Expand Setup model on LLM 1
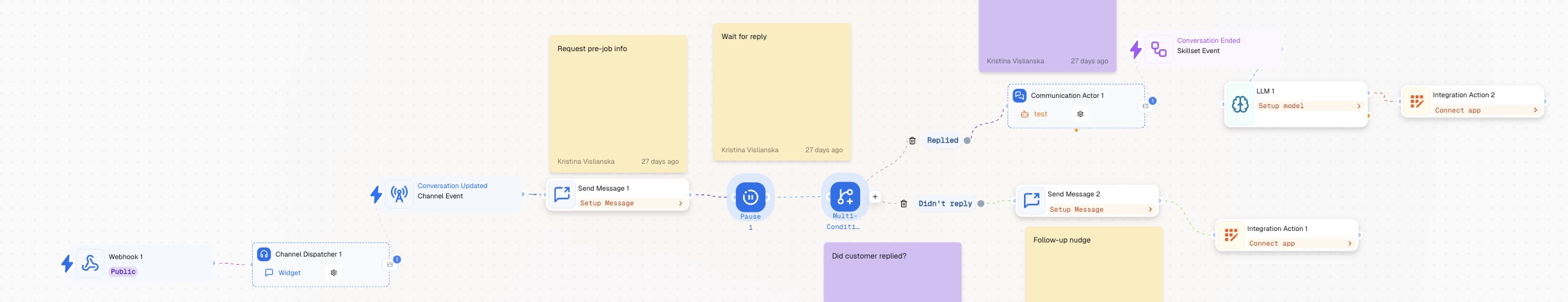This screenshot has height=302, width=1568. click(1310, 106)
